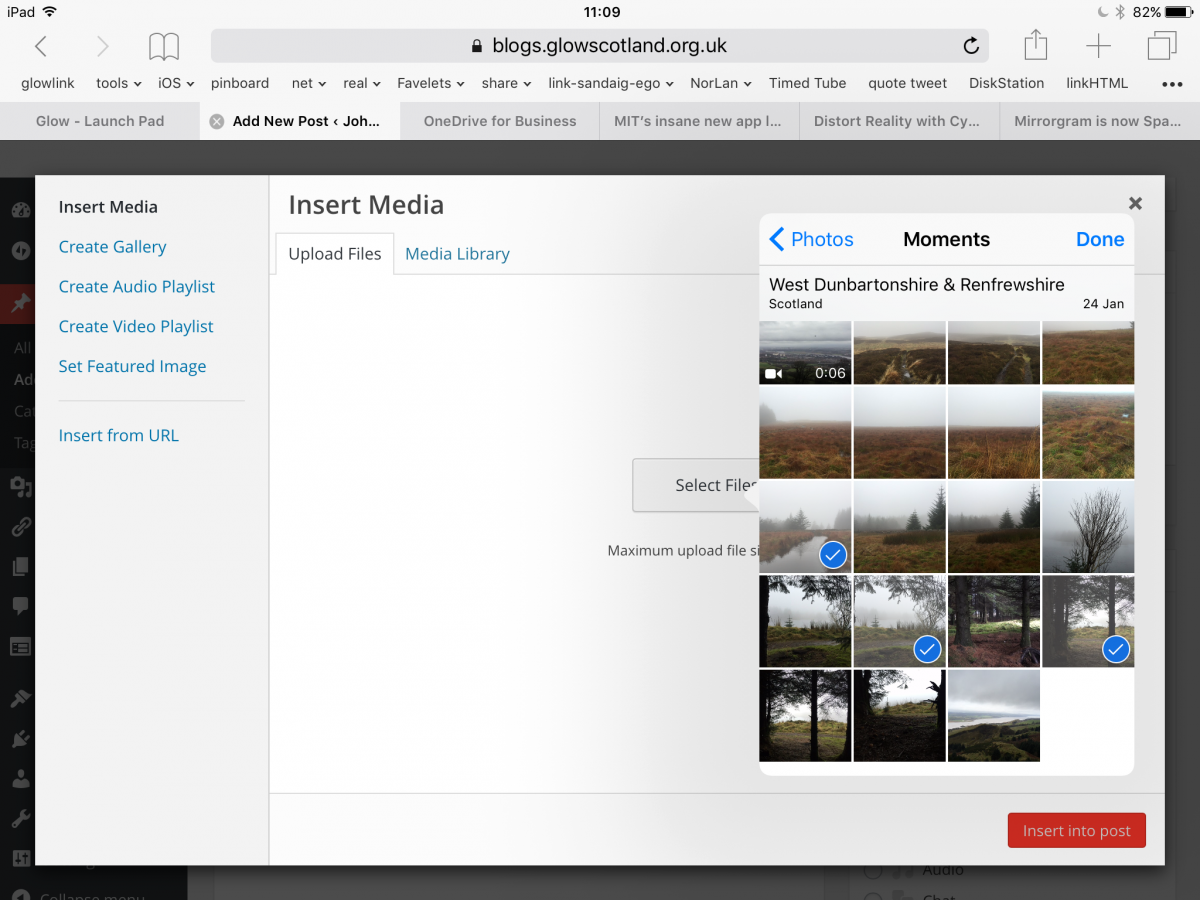Show more bookmarks with the ellipsis
This screenshot has height=900, width=1200.
1172,83
